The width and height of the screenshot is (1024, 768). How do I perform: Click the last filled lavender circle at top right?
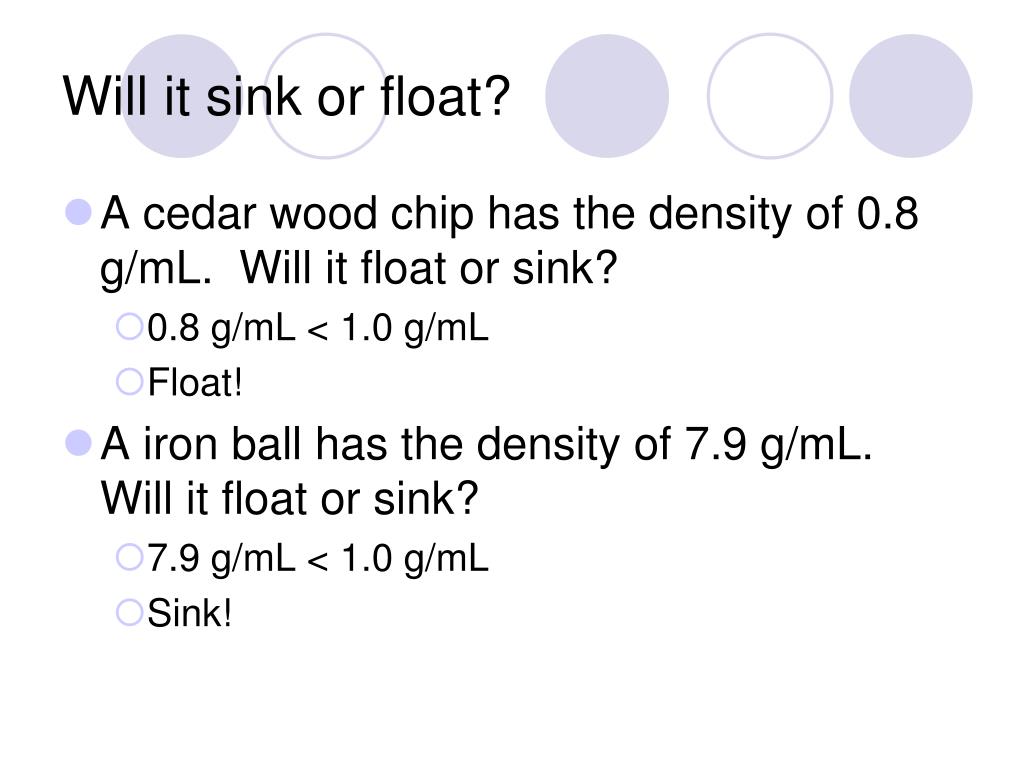tap(910, 96)
